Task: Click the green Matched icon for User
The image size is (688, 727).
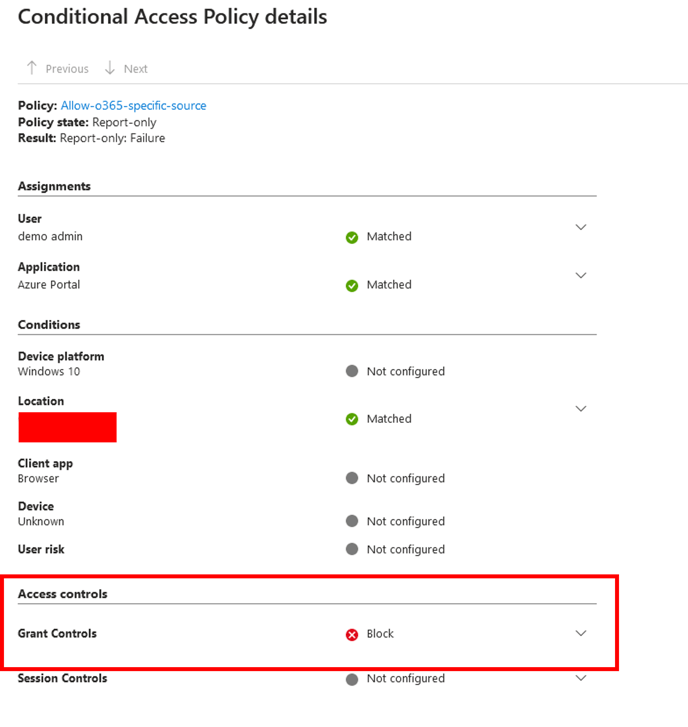Action: (352, 237)
